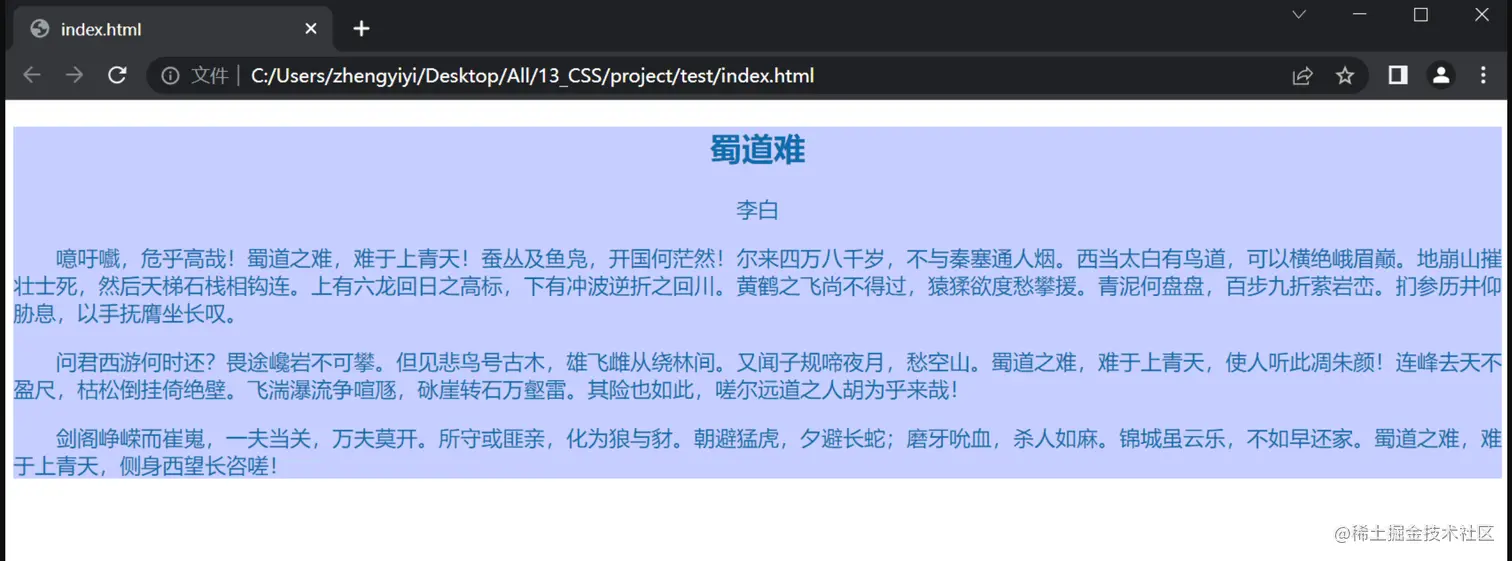
Task: Click the index.html address bar URL
Action: coord(532,76)
